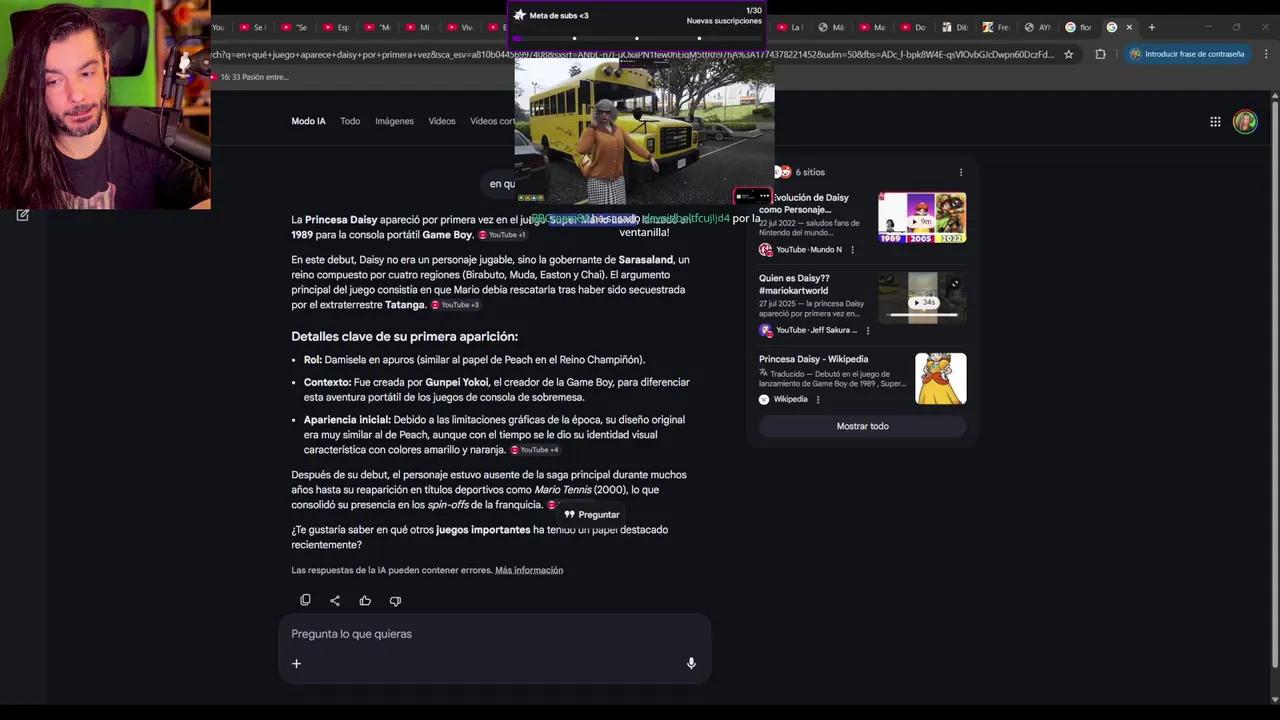Click the 'Detalles clave de su primera aparición:' heading
Viewport: 1280px width, 720px height.
click(x=404, y=336)
